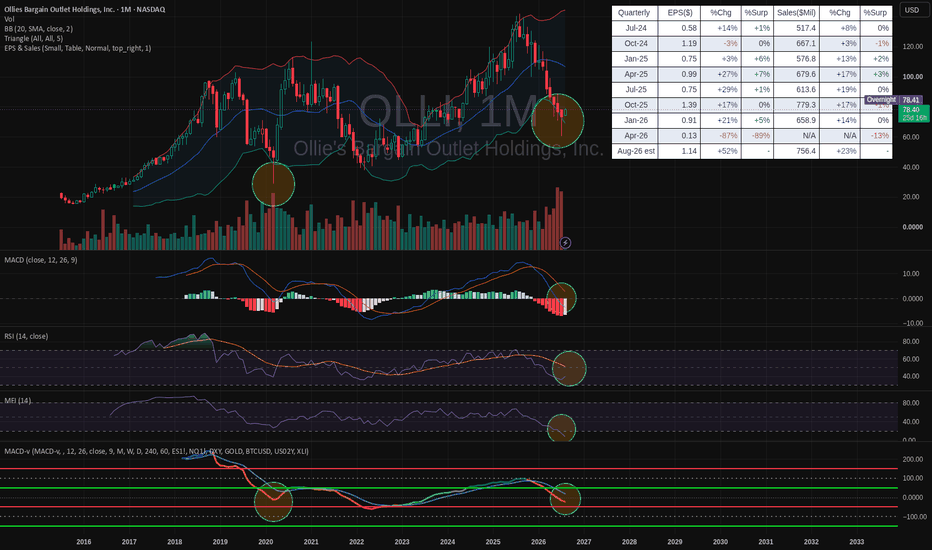Click the Apr-26 quarter row label
The width and height of the screenshot is (932, 550).
635,136
